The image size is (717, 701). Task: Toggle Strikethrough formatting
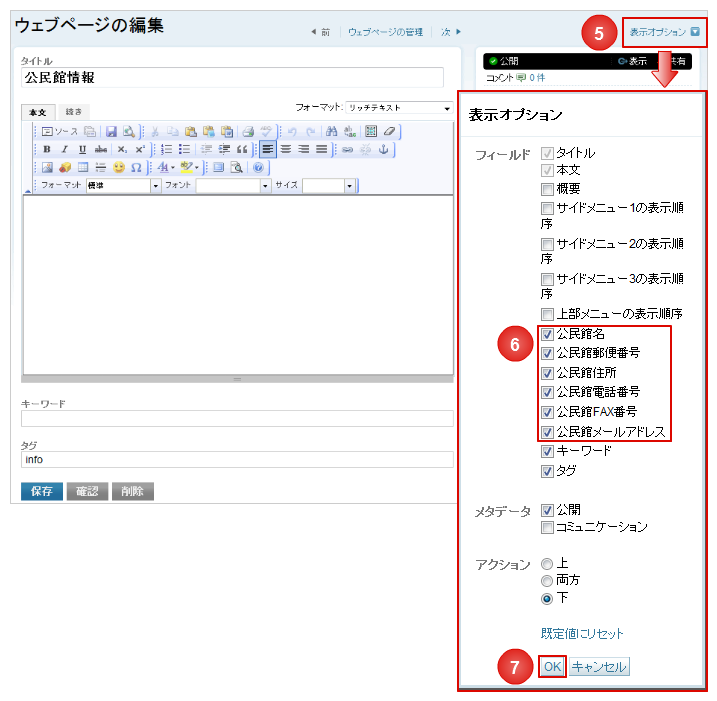(101, 150)
